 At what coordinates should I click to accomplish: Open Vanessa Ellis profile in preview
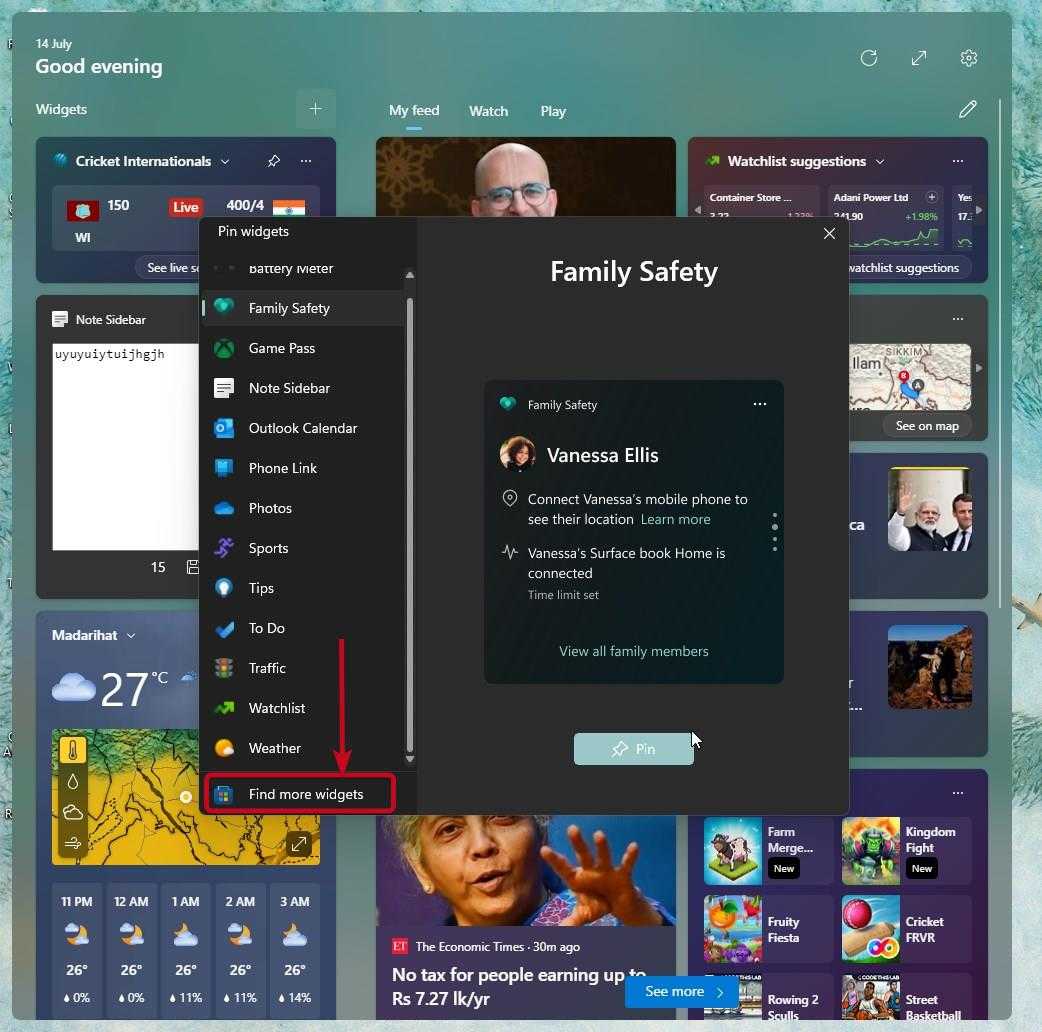[x=579, y=455]
